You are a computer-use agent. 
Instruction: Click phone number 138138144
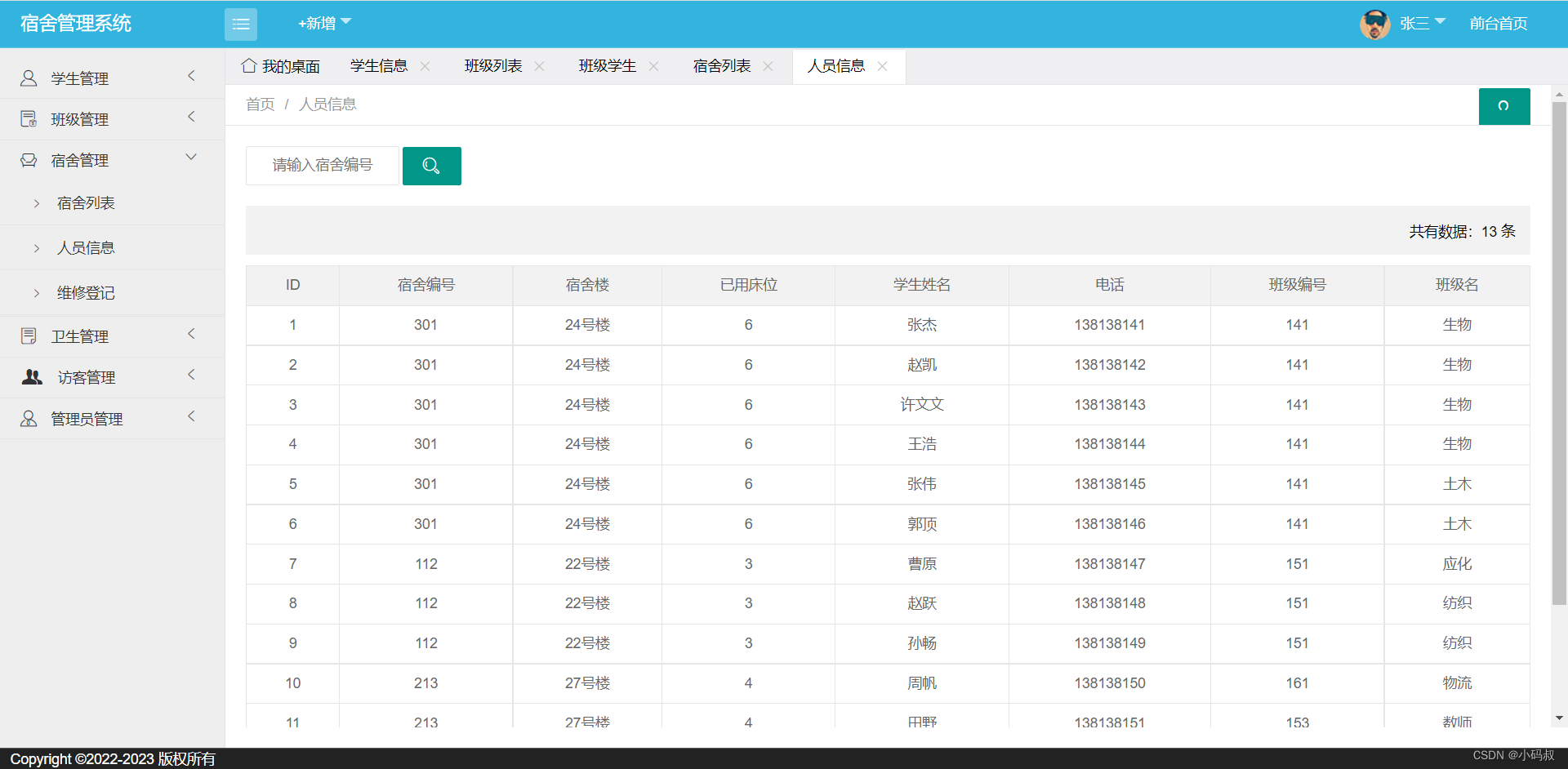coord(1110,444)
